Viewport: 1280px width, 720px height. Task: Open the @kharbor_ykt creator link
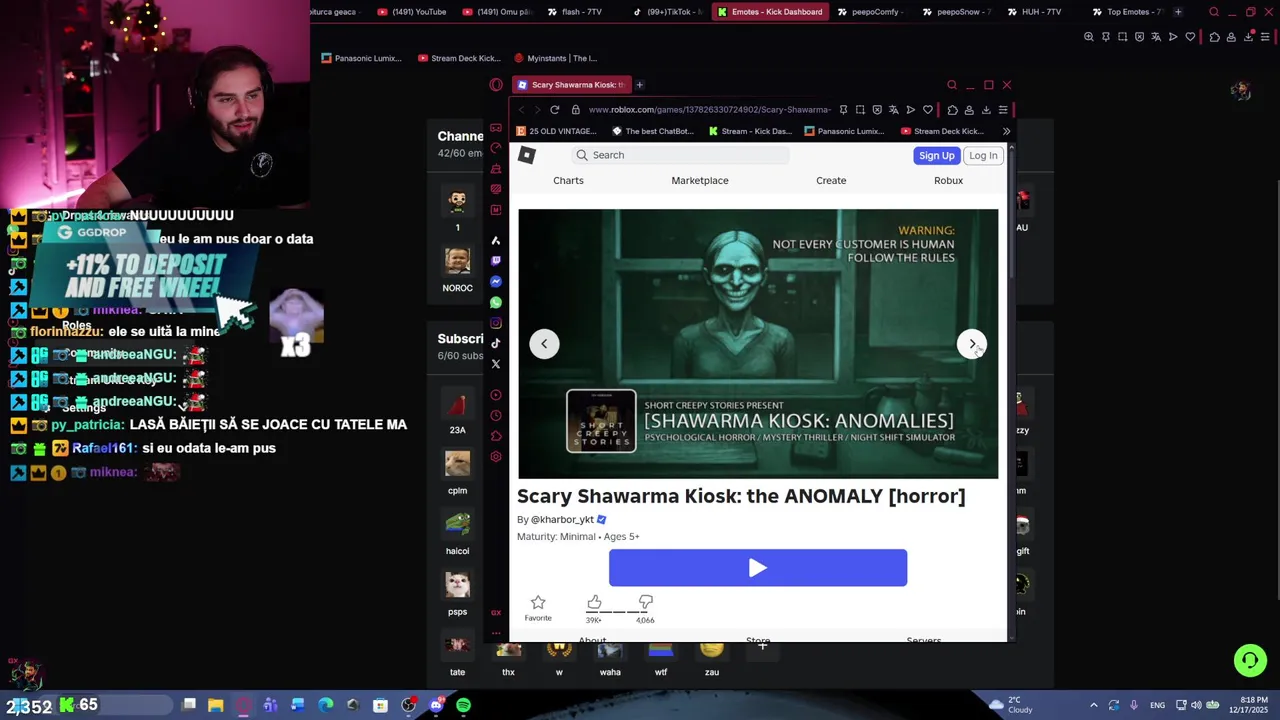coord(562,520)
